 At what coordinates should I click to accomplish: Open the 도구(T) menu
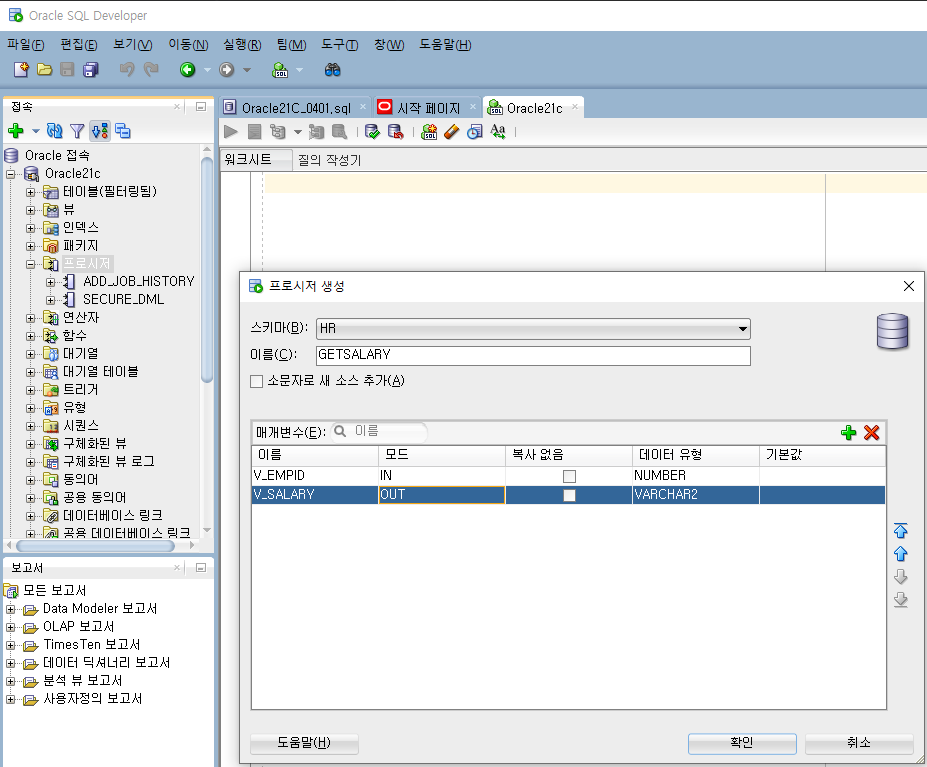point(340,45)
